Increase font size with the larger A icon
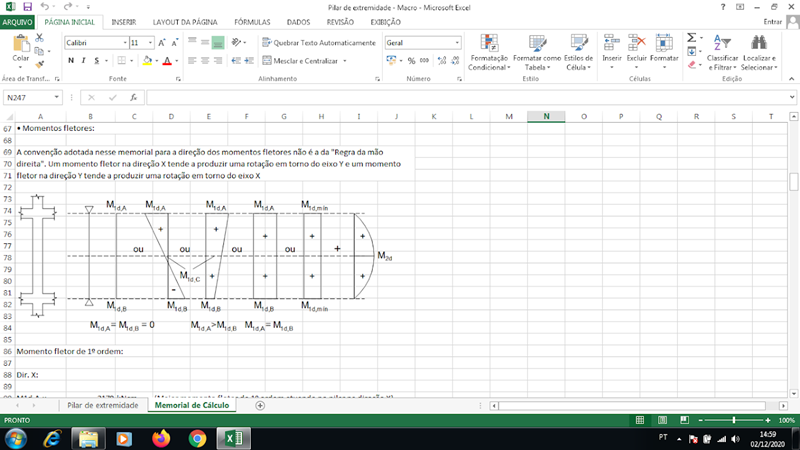Screen dimensions: 800x450 pos(162,43)
